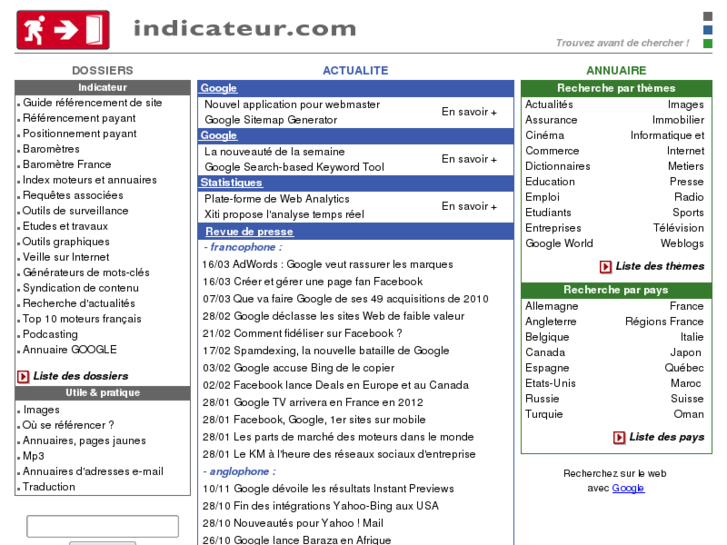Select the Weblogs theme
This screenshot has height=545, width=727.
pyautogui.click(x=682, y=244)
